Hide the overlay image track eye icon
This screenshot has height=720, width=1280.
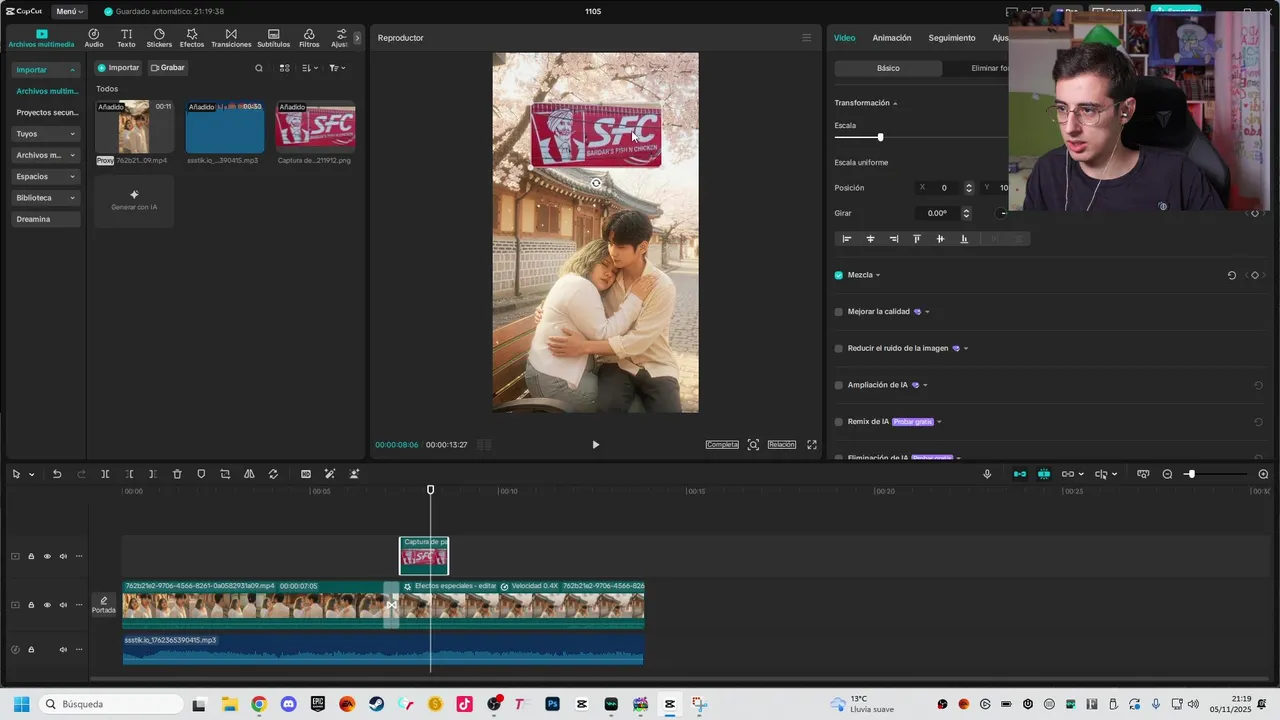point(47,557)
